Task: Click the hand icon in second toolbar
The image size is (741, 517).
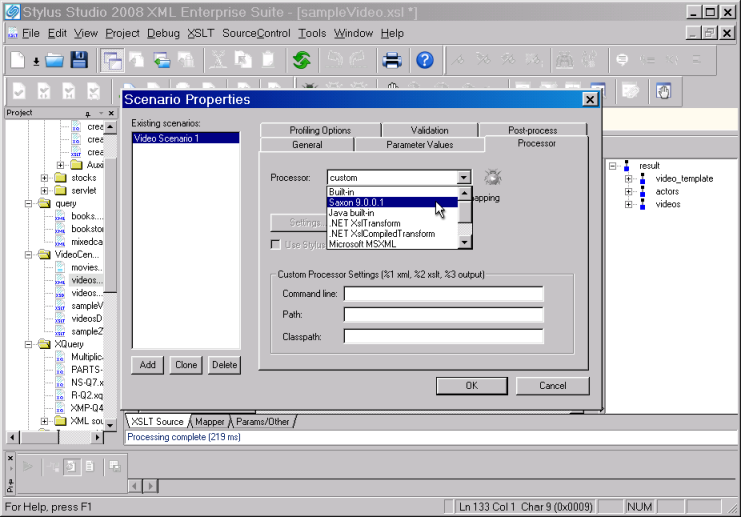Action: point(663,91)
